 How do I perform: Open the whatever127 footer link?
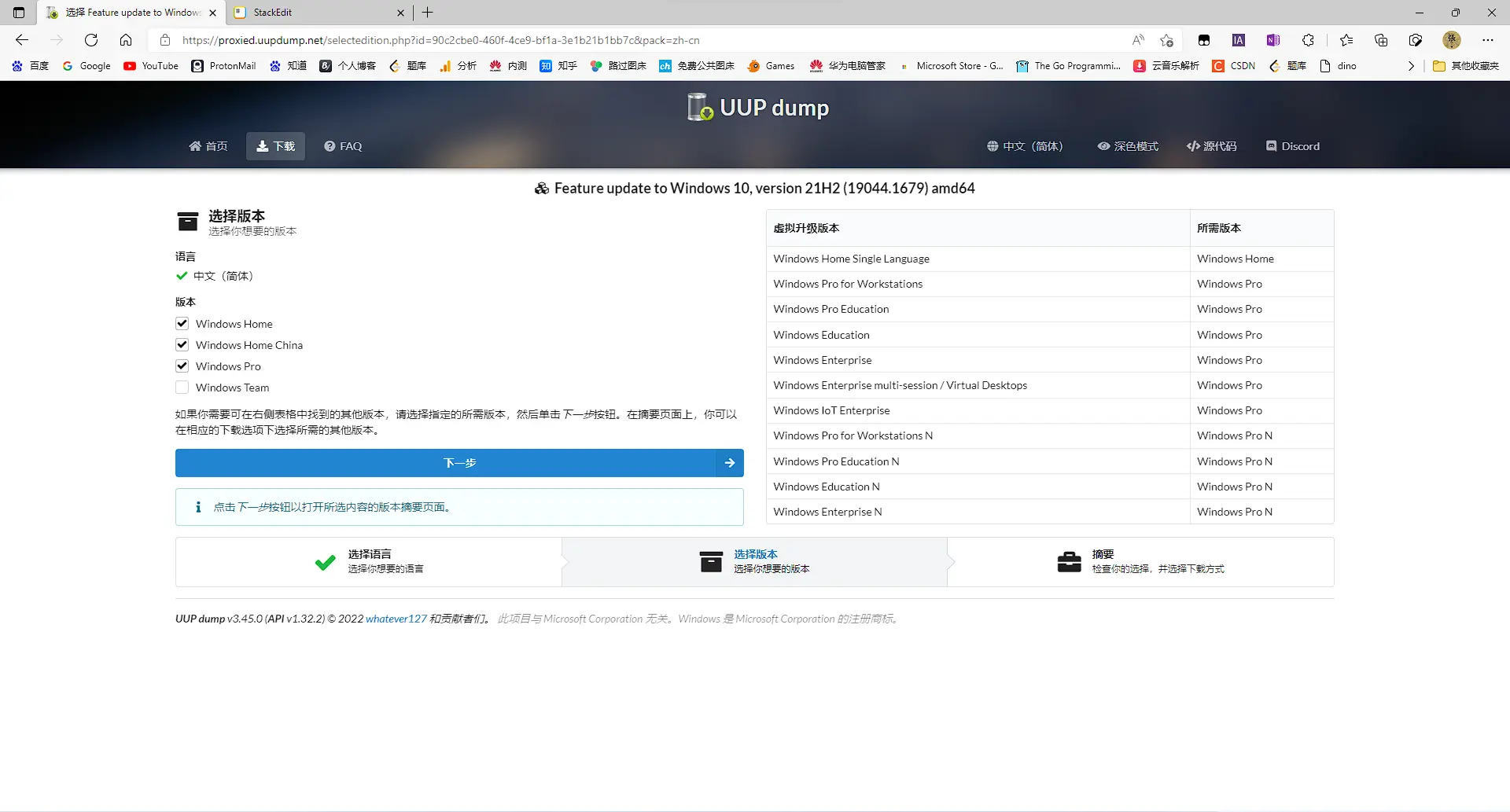[396, 619]
